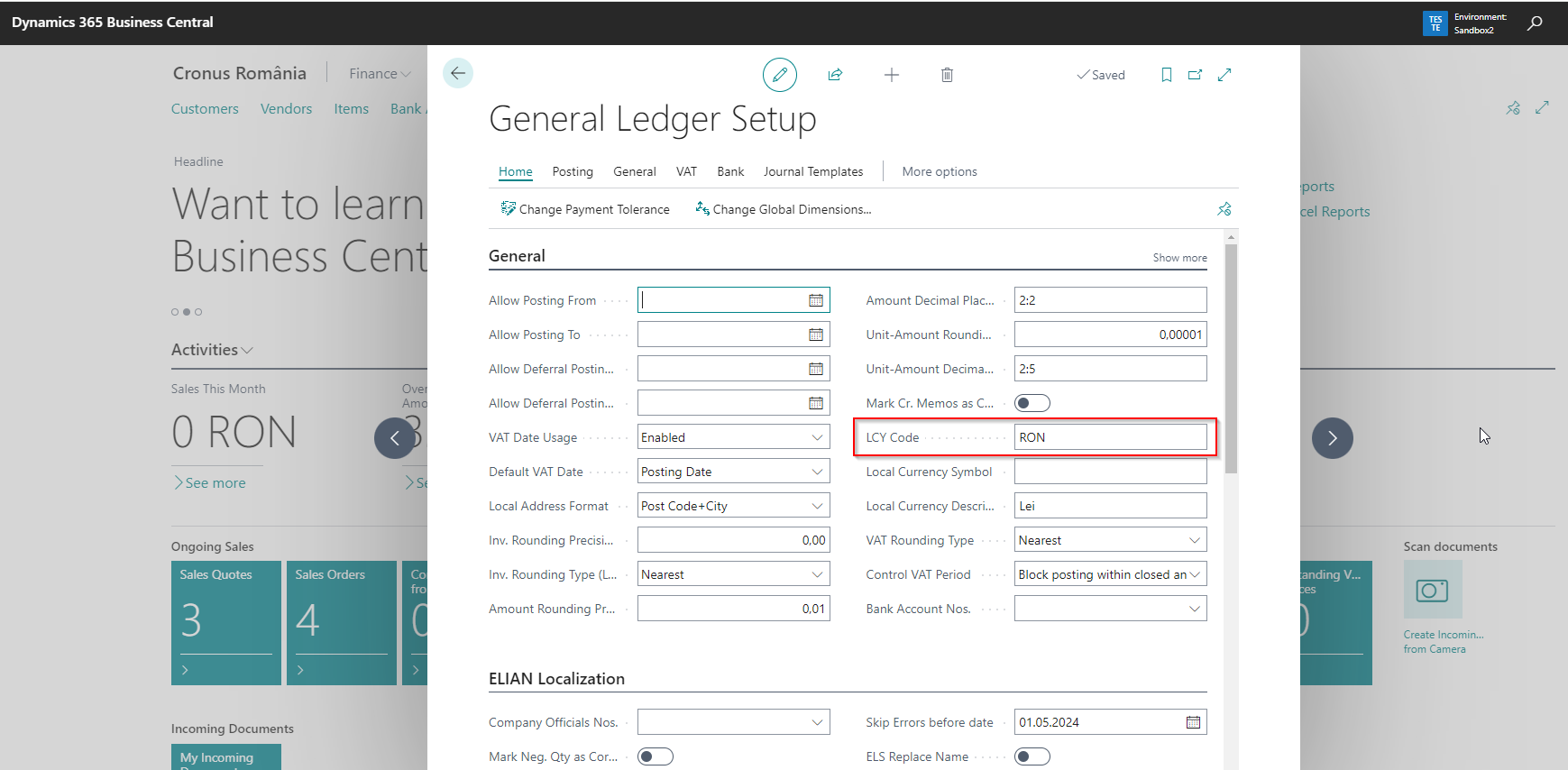This screenshot has width=1568, height=770.
Task: Switch to the General tab
Action: [635, 171]
